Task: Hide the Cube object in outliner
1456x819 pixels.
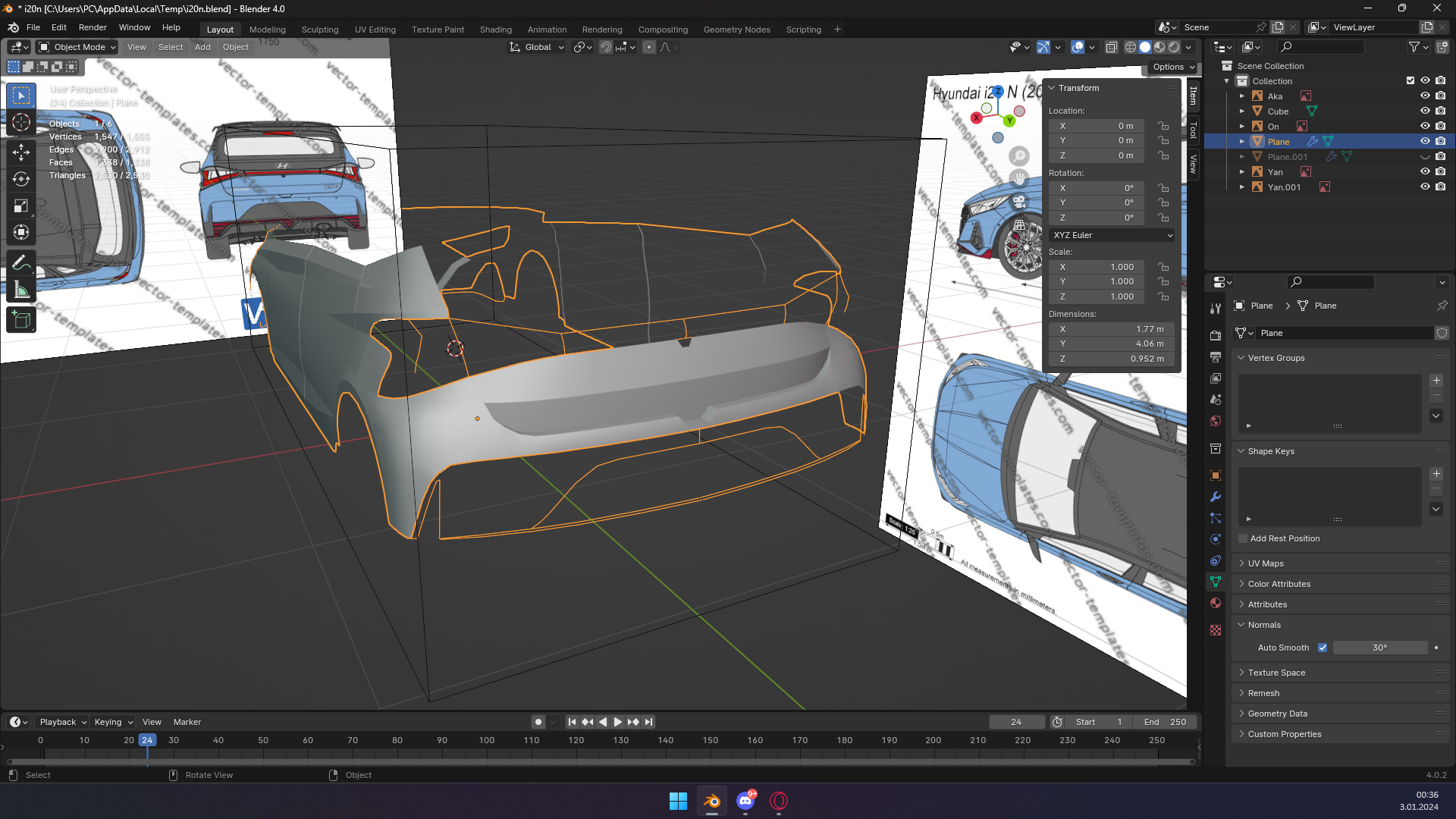Action: coord(1425,111)
